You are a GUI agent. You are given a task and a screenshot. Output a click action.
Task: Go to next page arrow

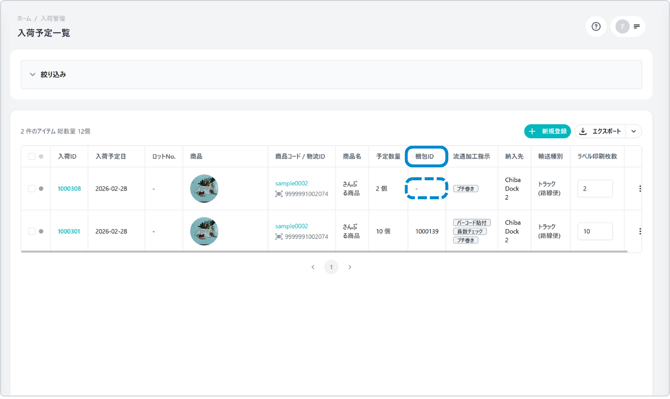click(350, 267)
